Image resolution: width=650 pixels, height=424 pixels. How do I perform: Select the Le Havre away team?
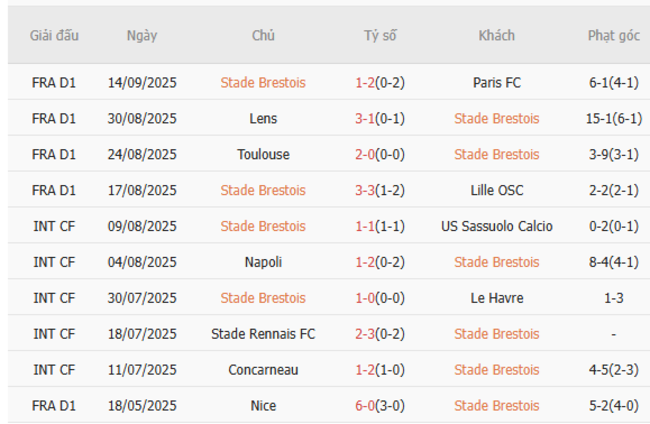coord(496,298)
